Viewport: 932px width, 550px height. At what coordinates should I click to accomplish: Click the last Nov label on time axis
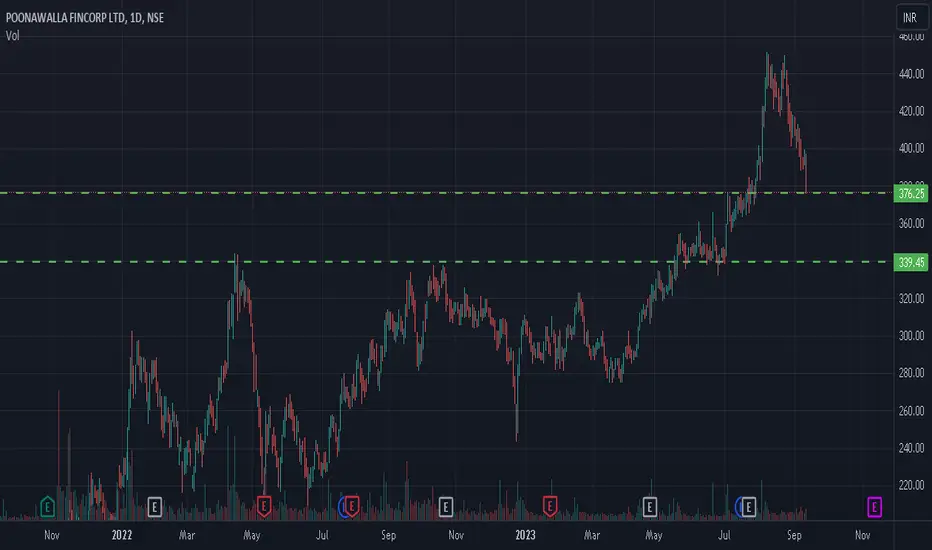pos(862,535)
